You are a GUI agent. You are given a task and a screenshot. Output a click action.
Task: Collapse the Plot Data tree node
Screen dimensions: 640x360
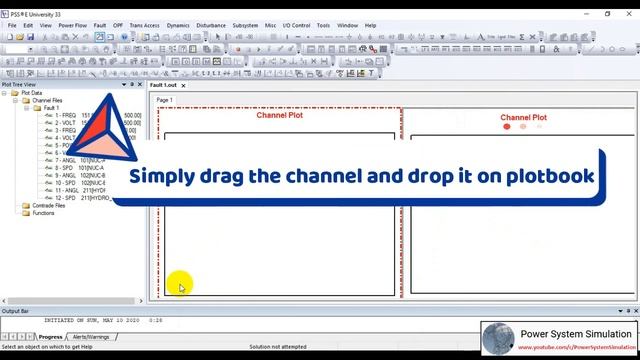coord(4,93)
